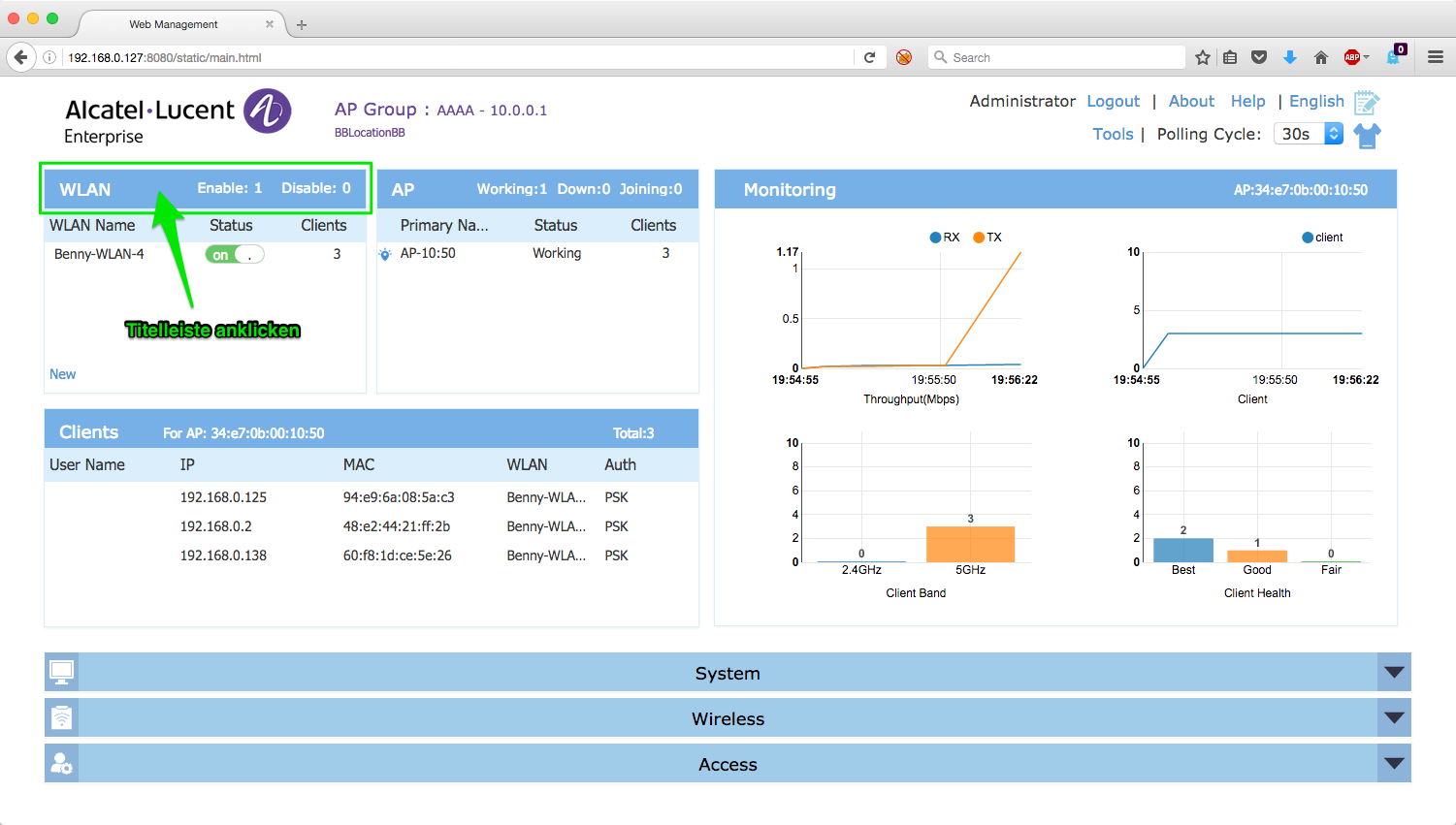This screenshot has width=1456, height=825.
Task: Click the System monitor icon
Action: click(61, 672)
